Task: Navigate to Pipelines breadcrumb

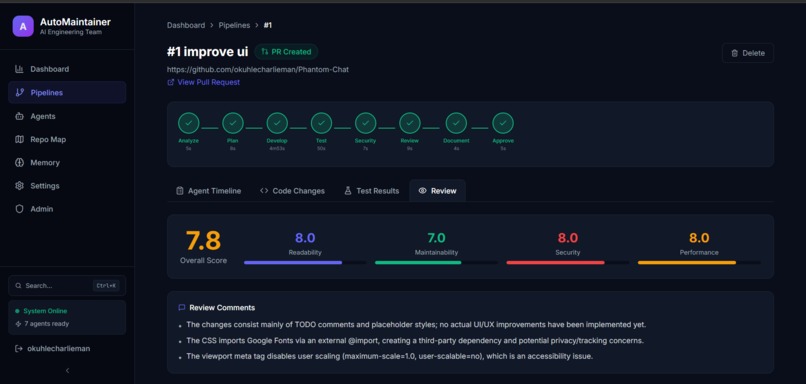Action: [234, 25]
